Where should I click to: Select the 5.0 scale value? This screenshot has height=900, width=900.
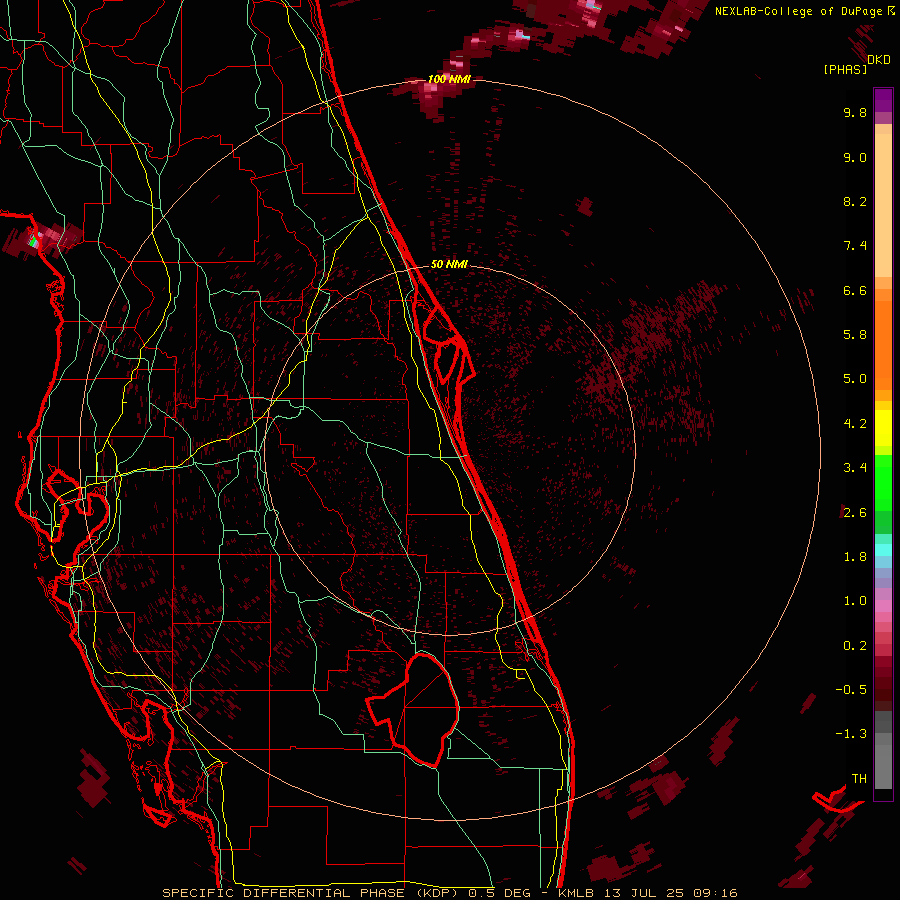coord(855,379)
